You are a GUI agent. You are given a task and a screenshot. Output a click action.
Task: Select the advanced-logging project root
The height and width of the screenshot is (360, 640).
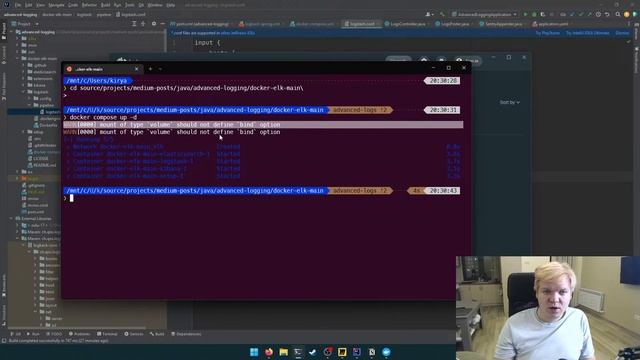click(x=38, y=32)
